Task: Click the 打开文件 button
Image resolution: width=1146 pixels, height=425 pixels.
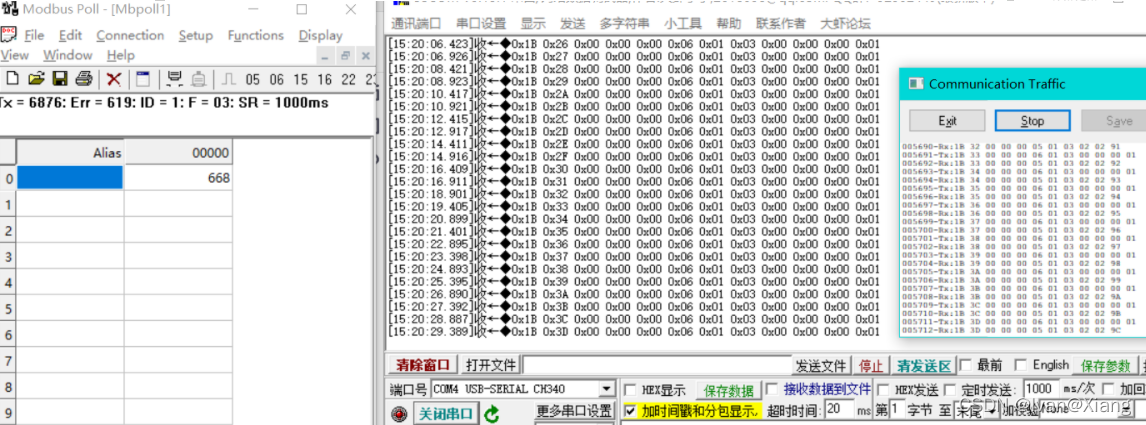Action: (492, 364)
